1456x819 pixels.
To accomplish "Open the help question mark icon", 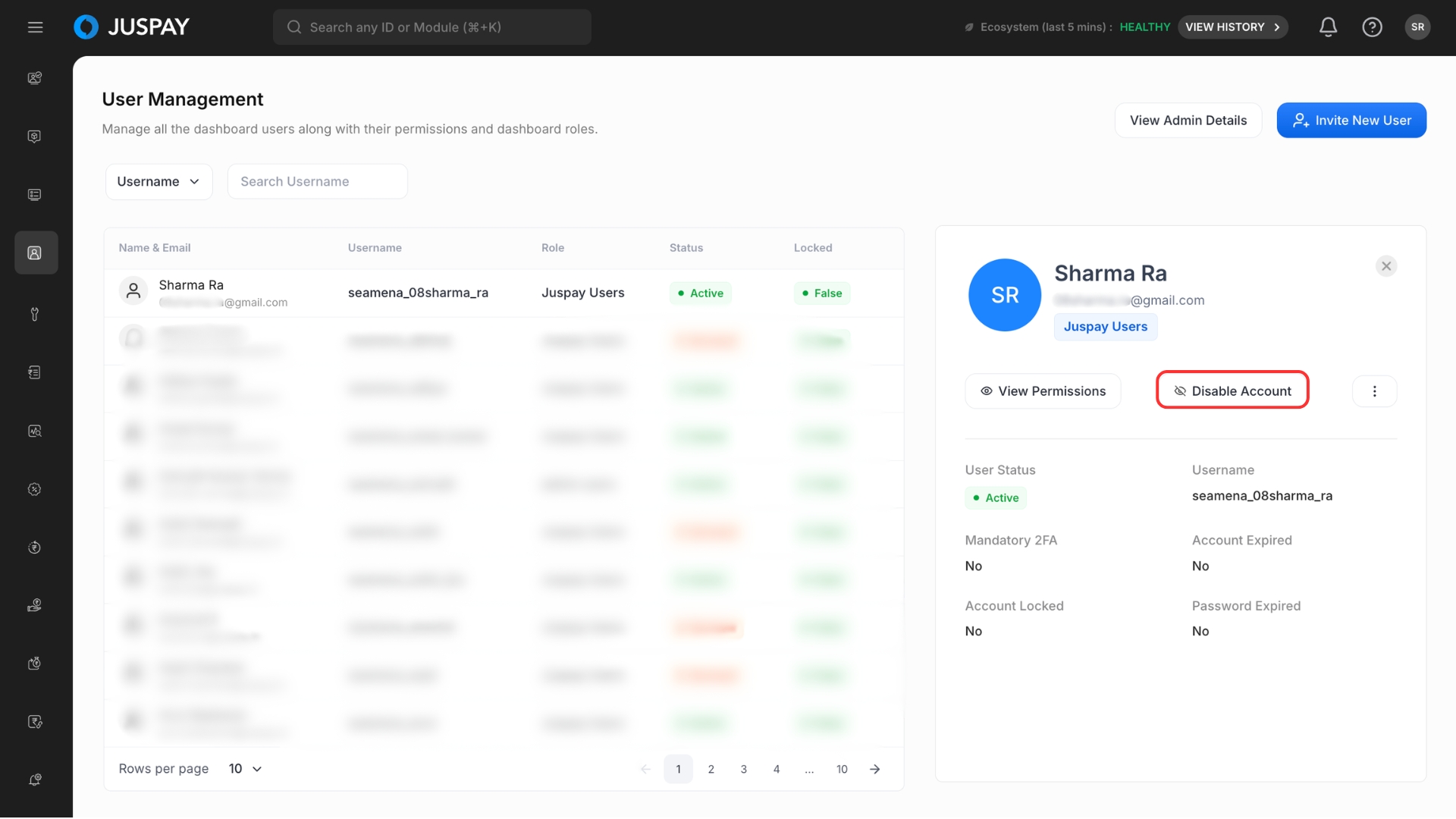I will click(x=1372, y=27).
